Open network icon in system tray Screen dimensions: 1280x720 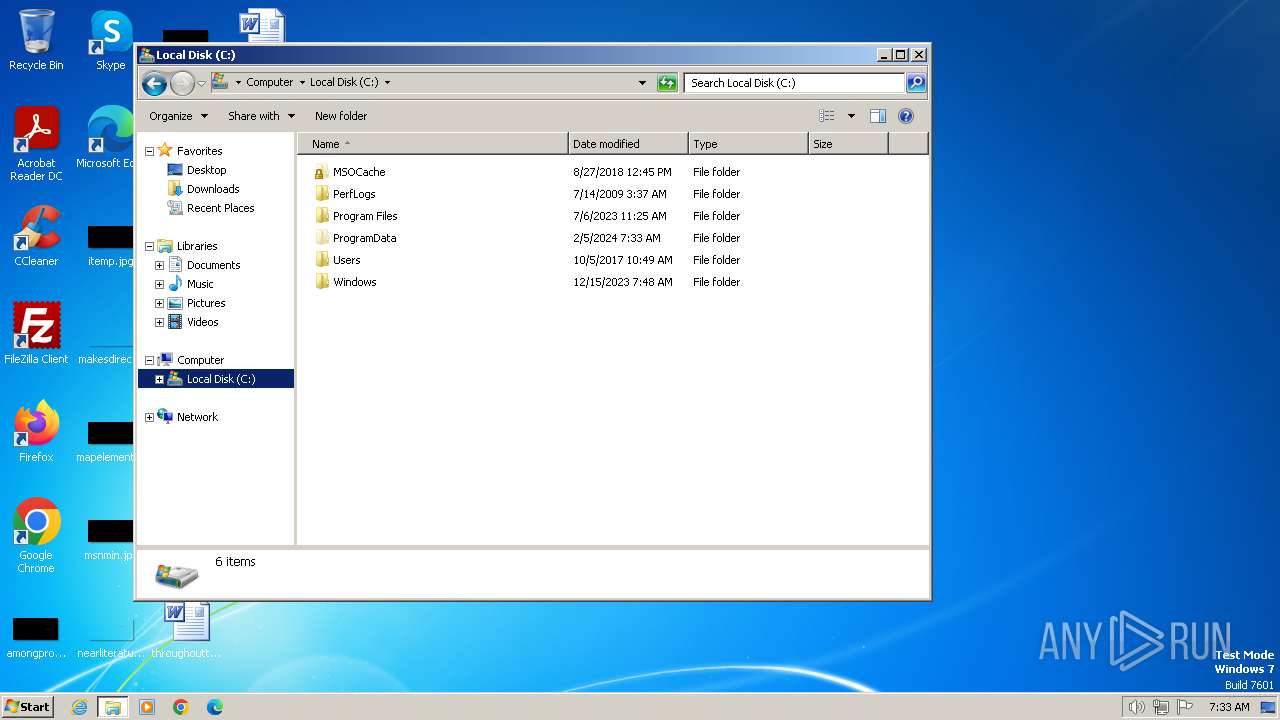1161,707
